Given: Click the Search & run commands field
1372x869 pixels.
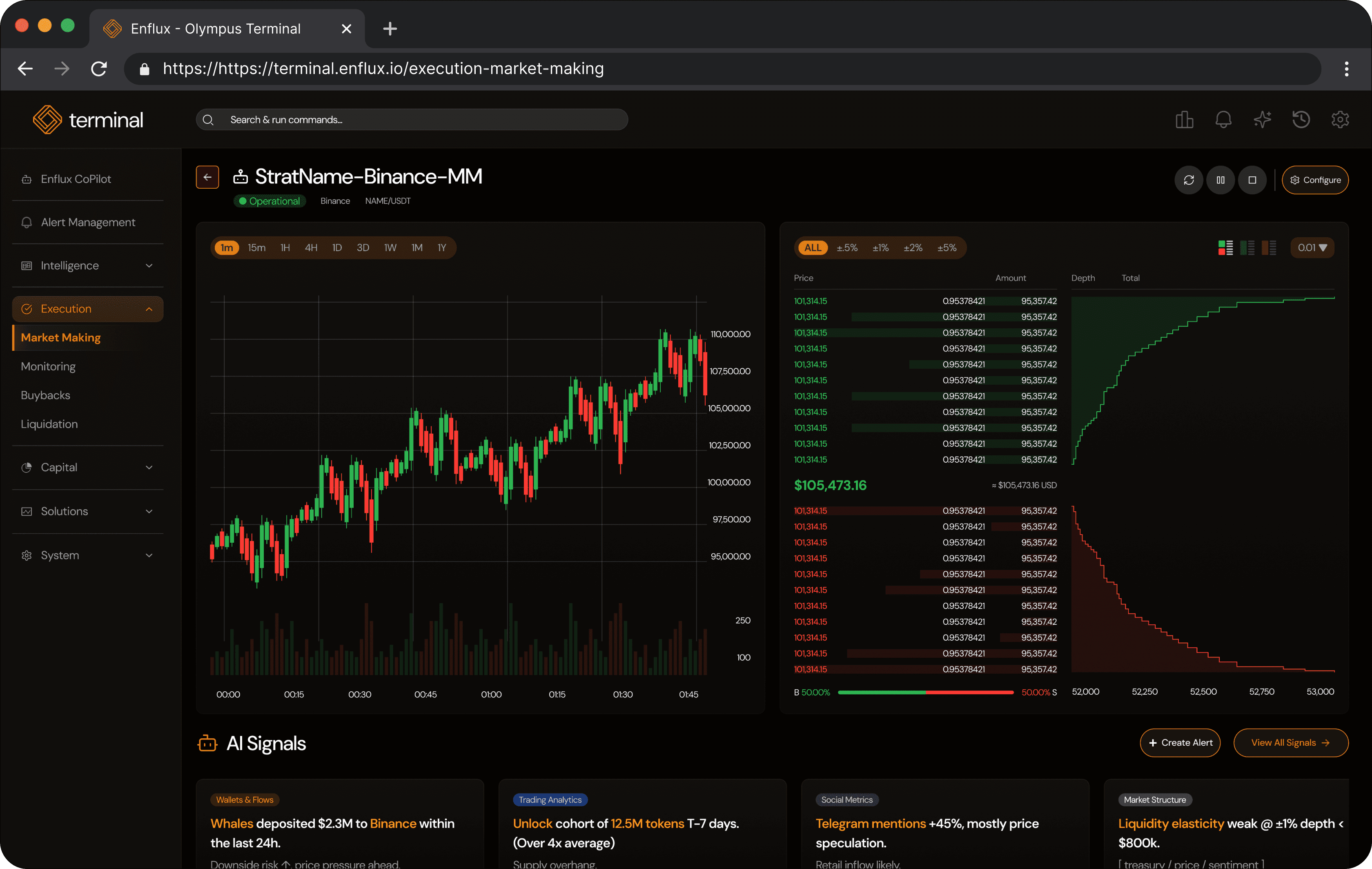Looking at the screenshot, I should (x=411, y=120).
